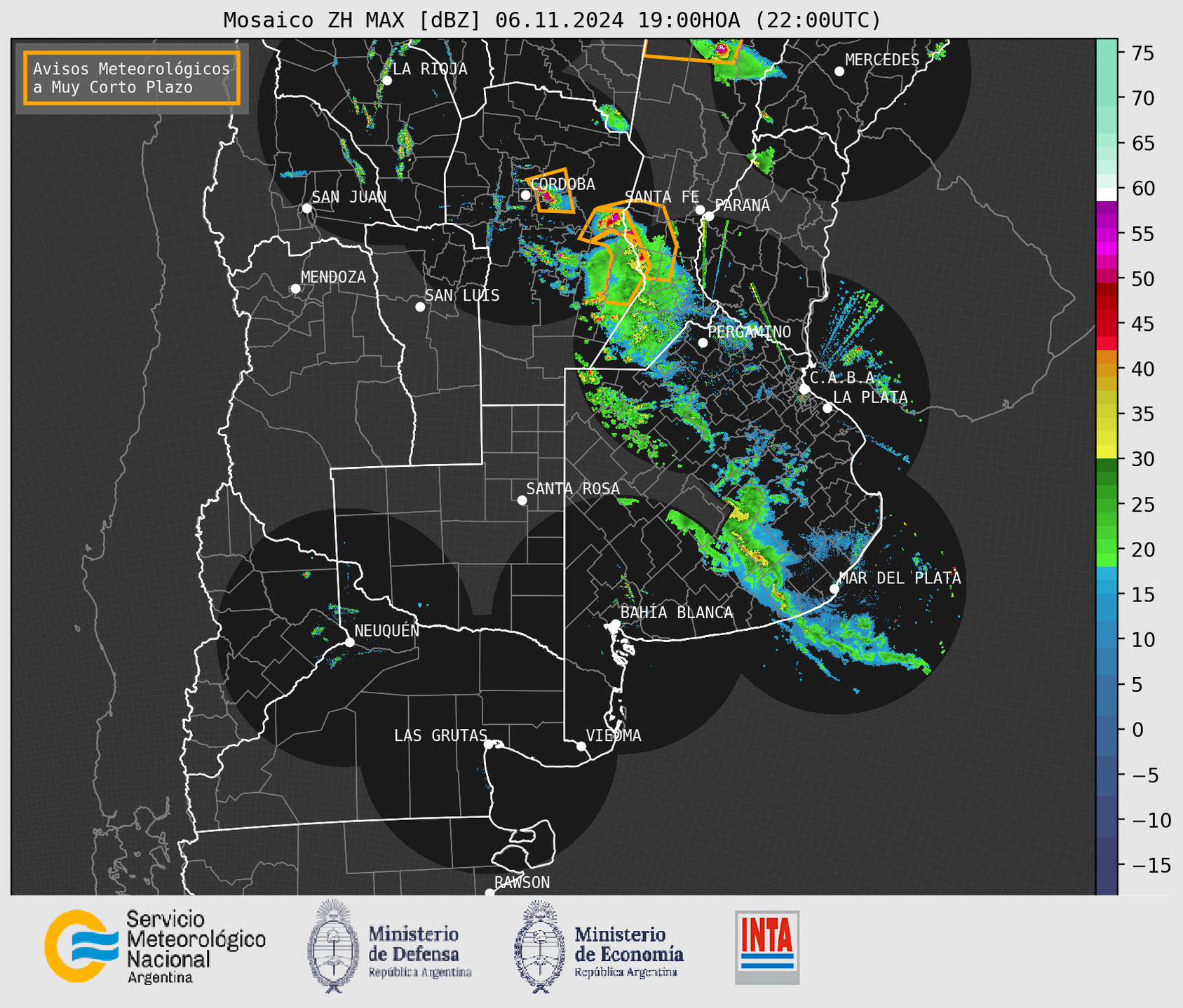
Task: Select the PERGAMINO city label
Action: [749, 332]
